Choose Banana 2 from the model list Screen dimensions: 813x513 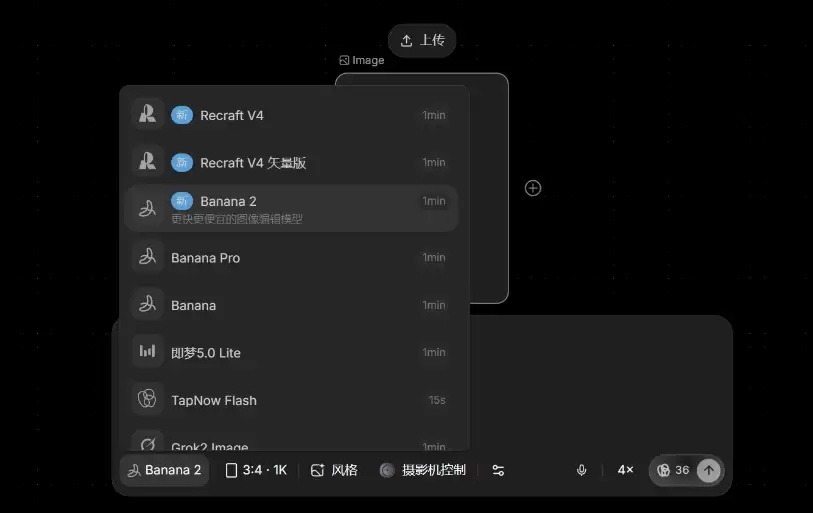point(291,209)
